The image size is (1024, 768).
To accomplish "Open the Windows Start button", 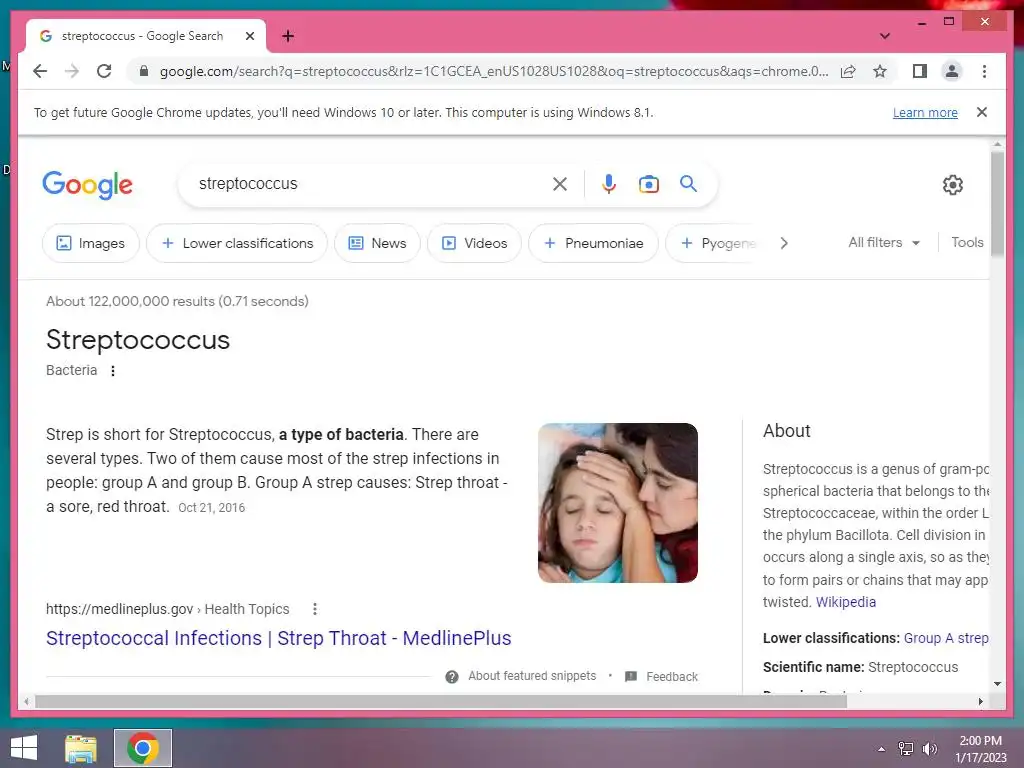I will [24, 748].
